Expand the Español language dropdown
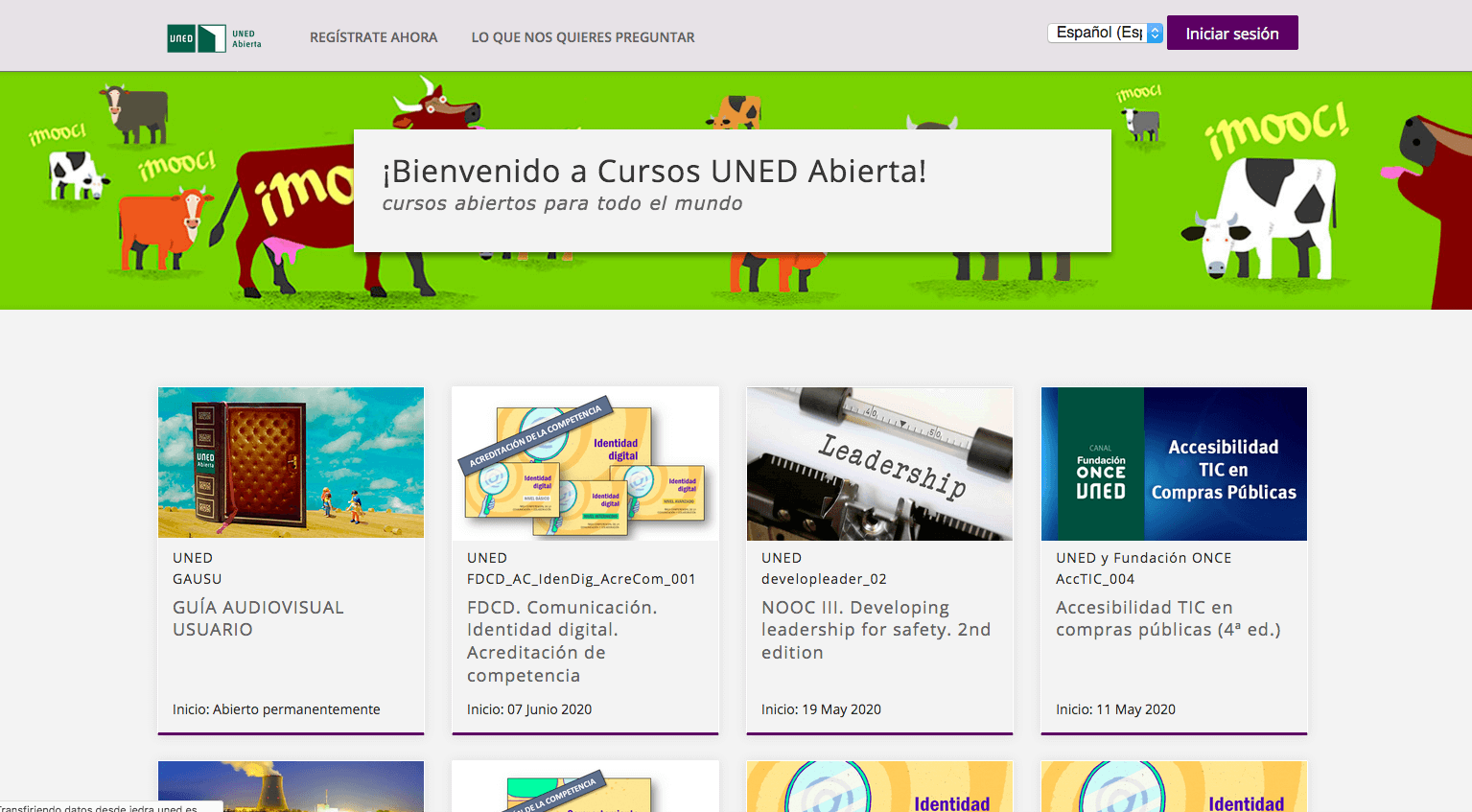Screen dimensions: 1472x812 point(1105,33)
